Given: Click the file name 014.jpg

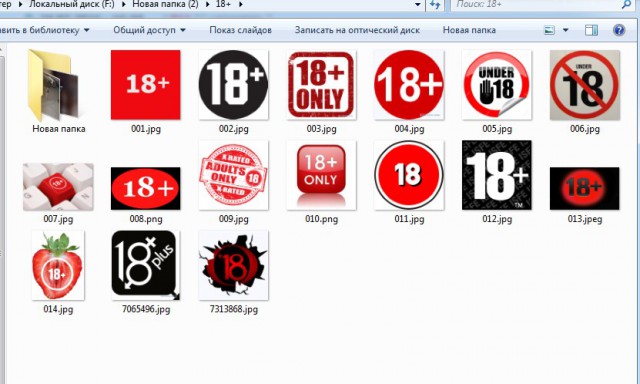Looking at the screenshot, I should (58, 309).
